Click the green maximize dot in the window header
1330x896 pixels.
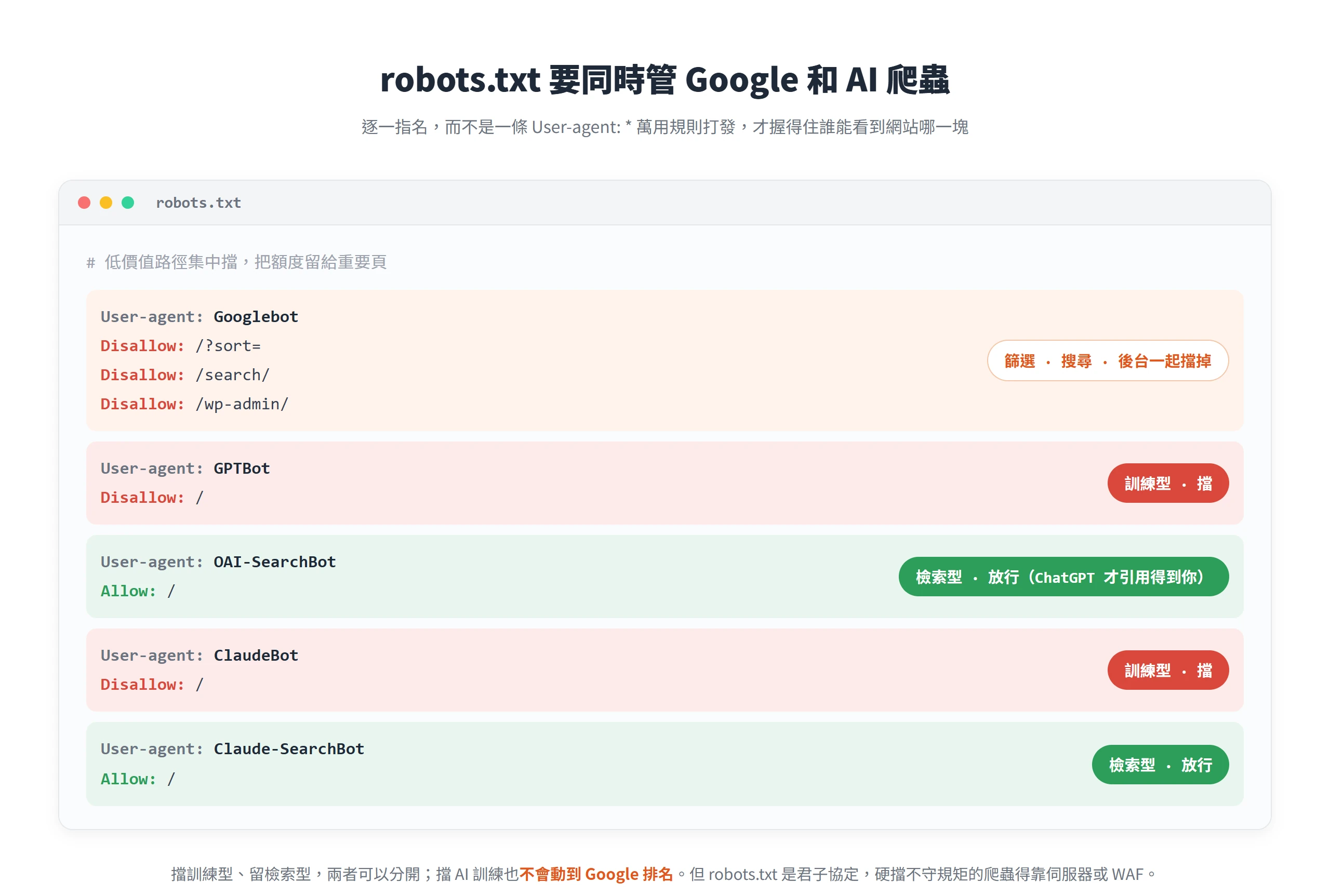[x=127, y=203]
